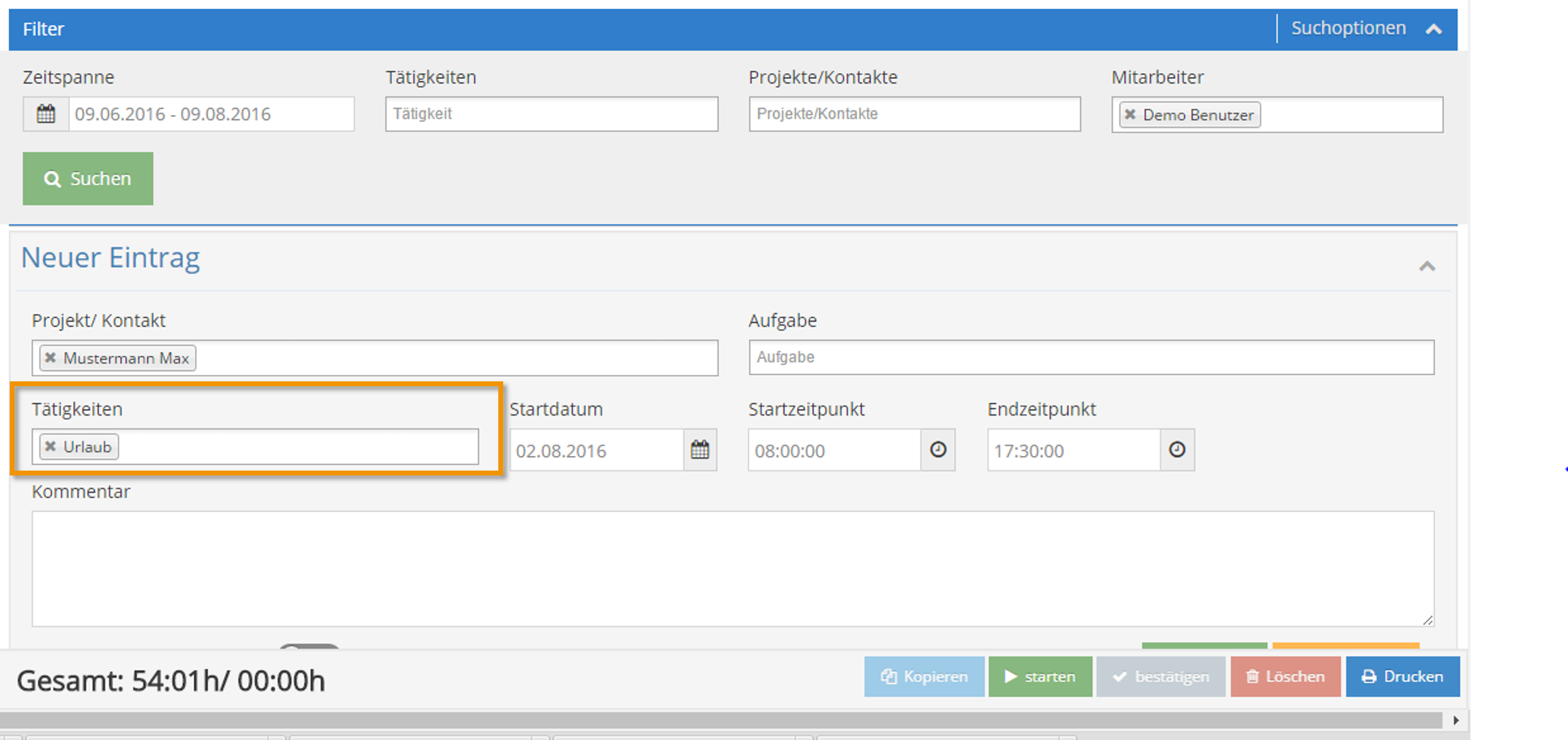
Task: Click the bestätigen button
Action: coord(1161,677)
